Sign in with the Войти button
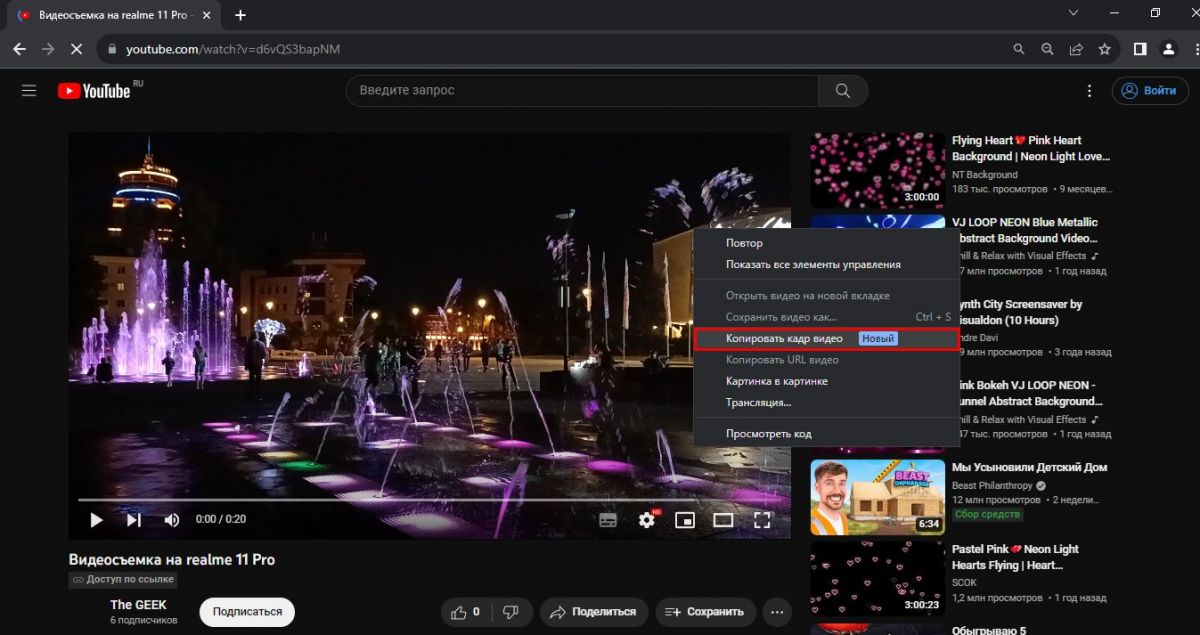The width and height of the screenshot is (1200, 635). (1150, 91)
